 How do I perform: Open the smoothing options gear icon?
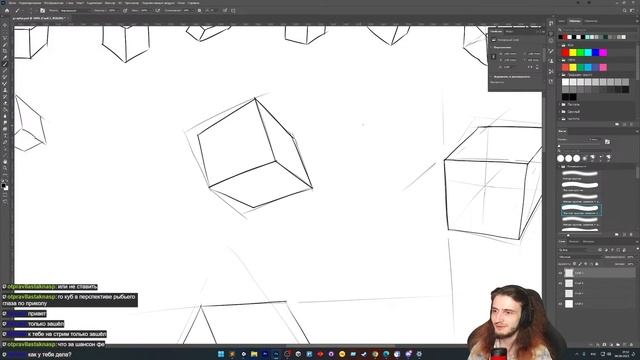[x=199, y=11]
